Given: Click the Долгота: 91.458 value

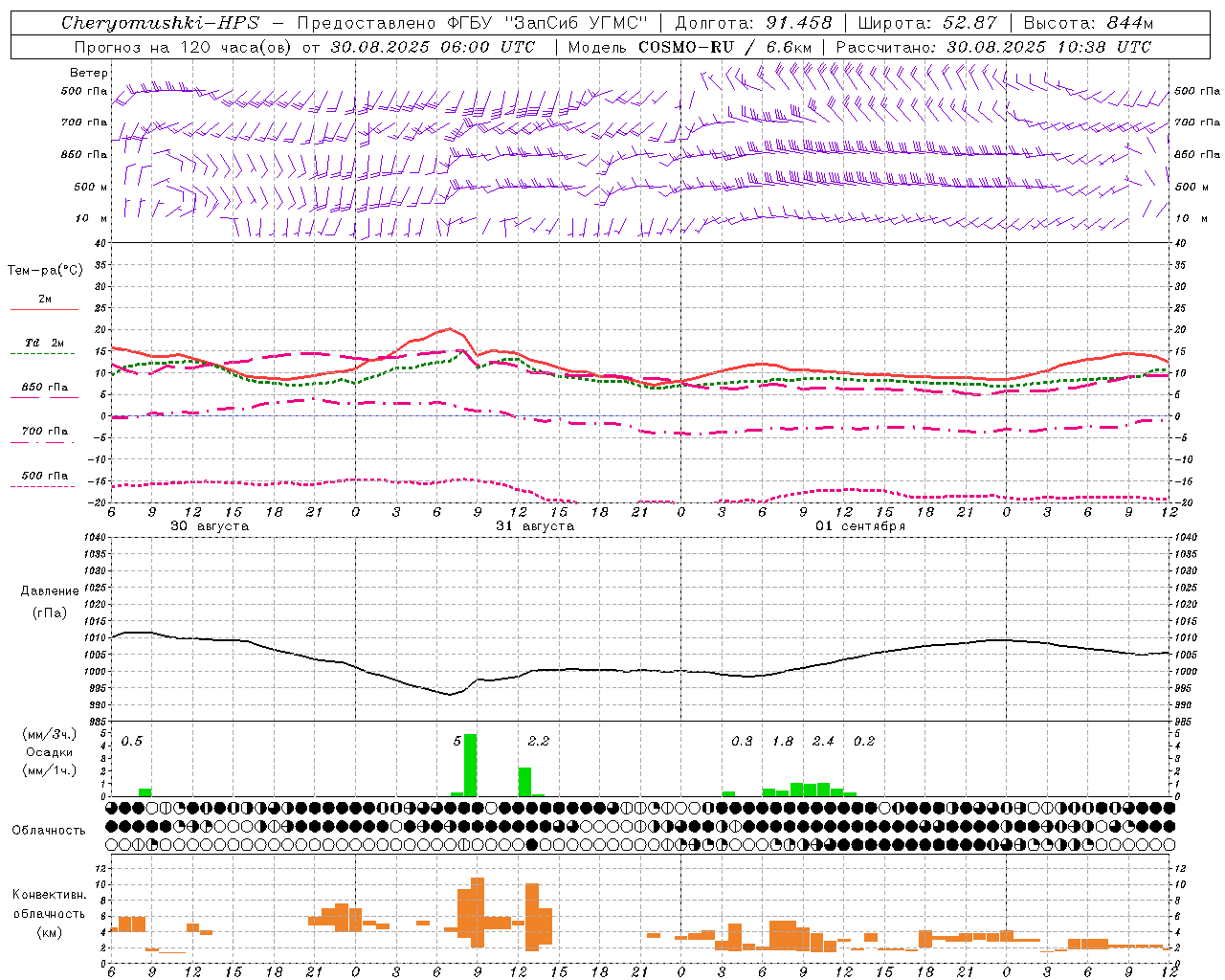Looking at the screenshot, I should point(753,23).
